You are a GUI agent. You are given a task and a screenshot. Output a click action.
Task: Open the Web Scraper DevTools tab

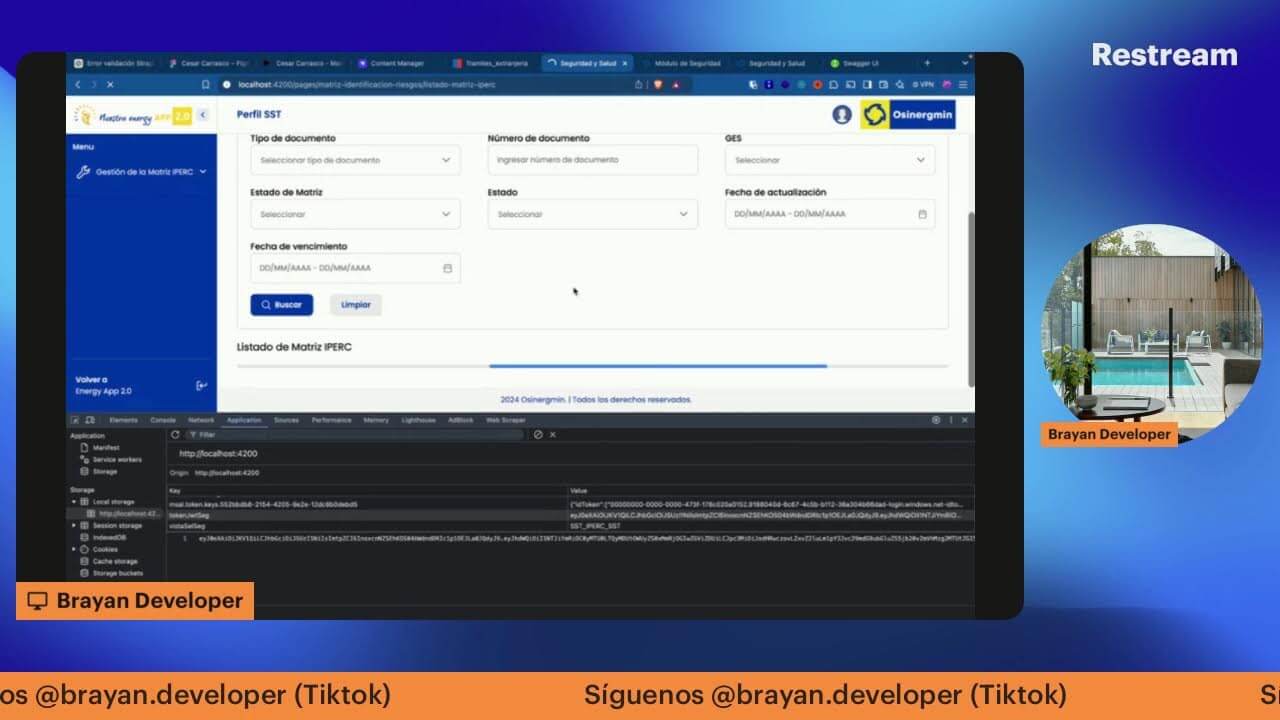pyautogui.click(x=506, y=420)
